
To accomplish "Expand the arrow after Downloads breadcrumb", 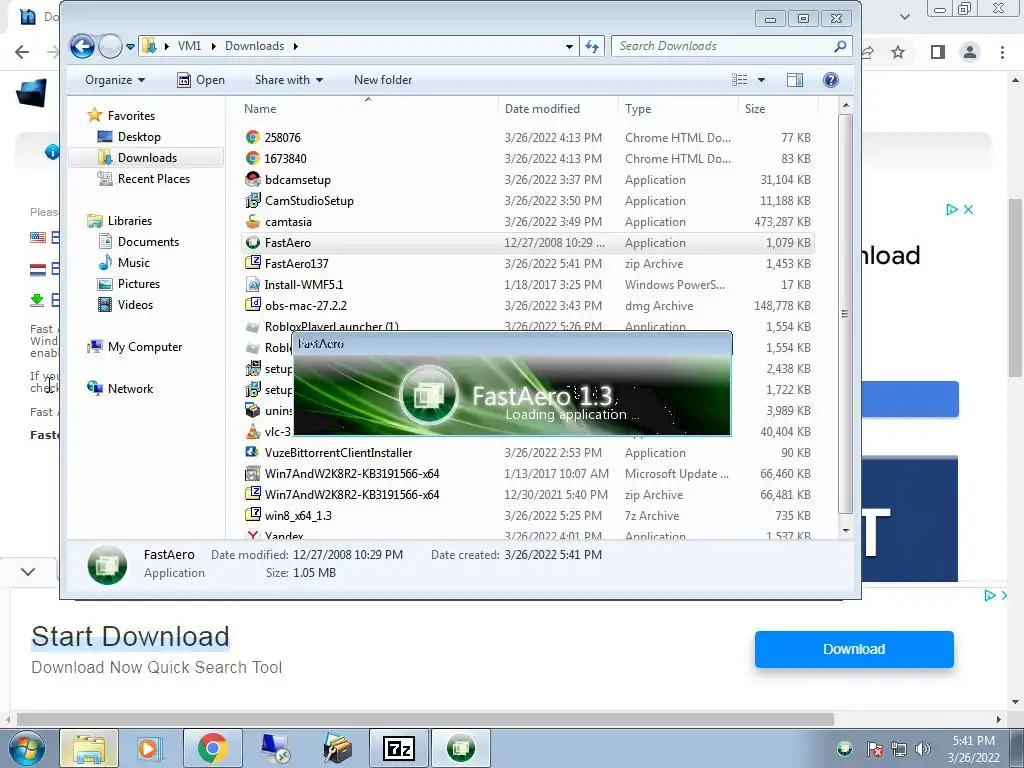I will (296, 46).
